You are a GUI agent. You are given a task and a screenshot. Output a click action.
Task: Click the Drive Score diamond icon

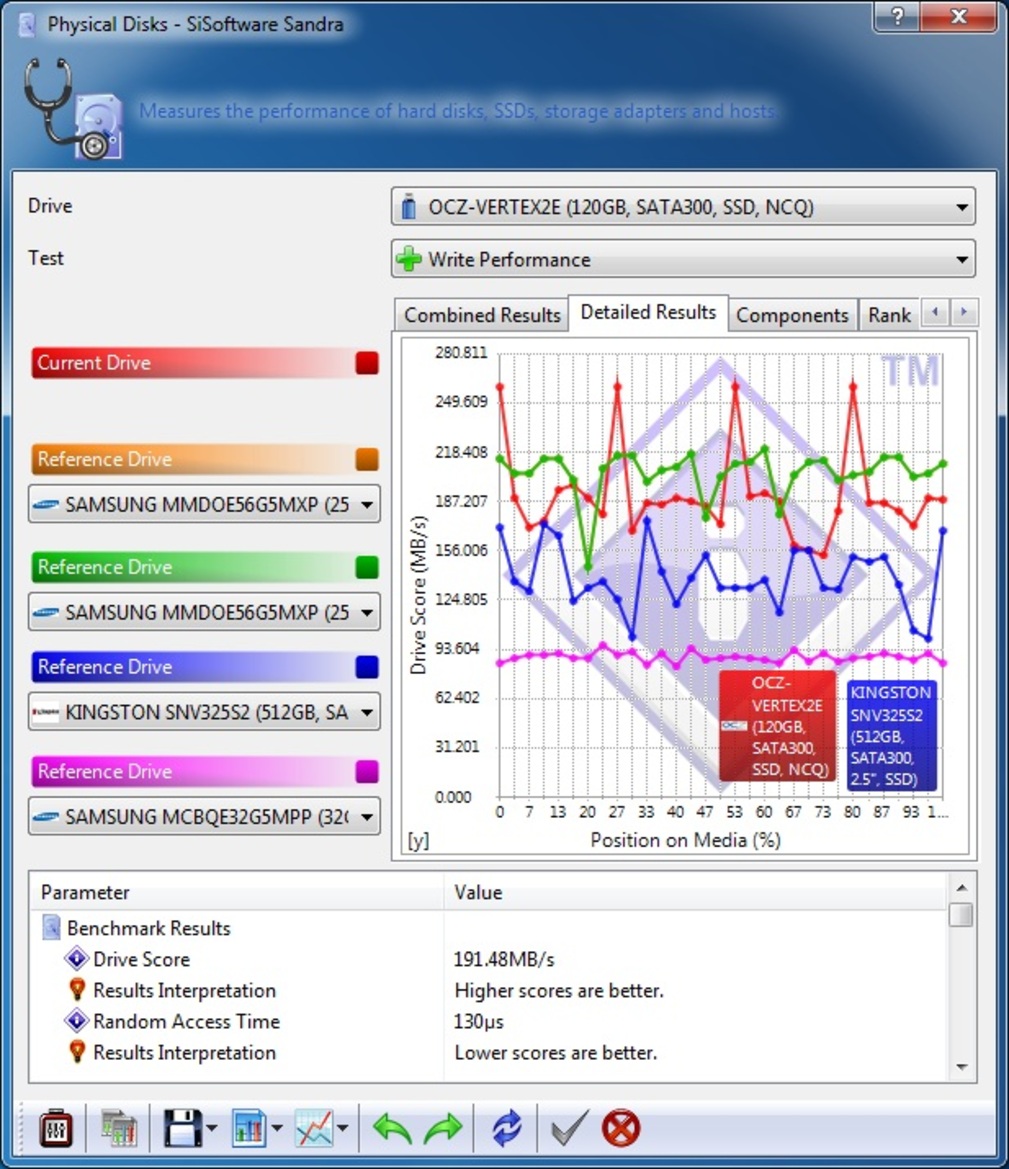(x=77, y=958)
